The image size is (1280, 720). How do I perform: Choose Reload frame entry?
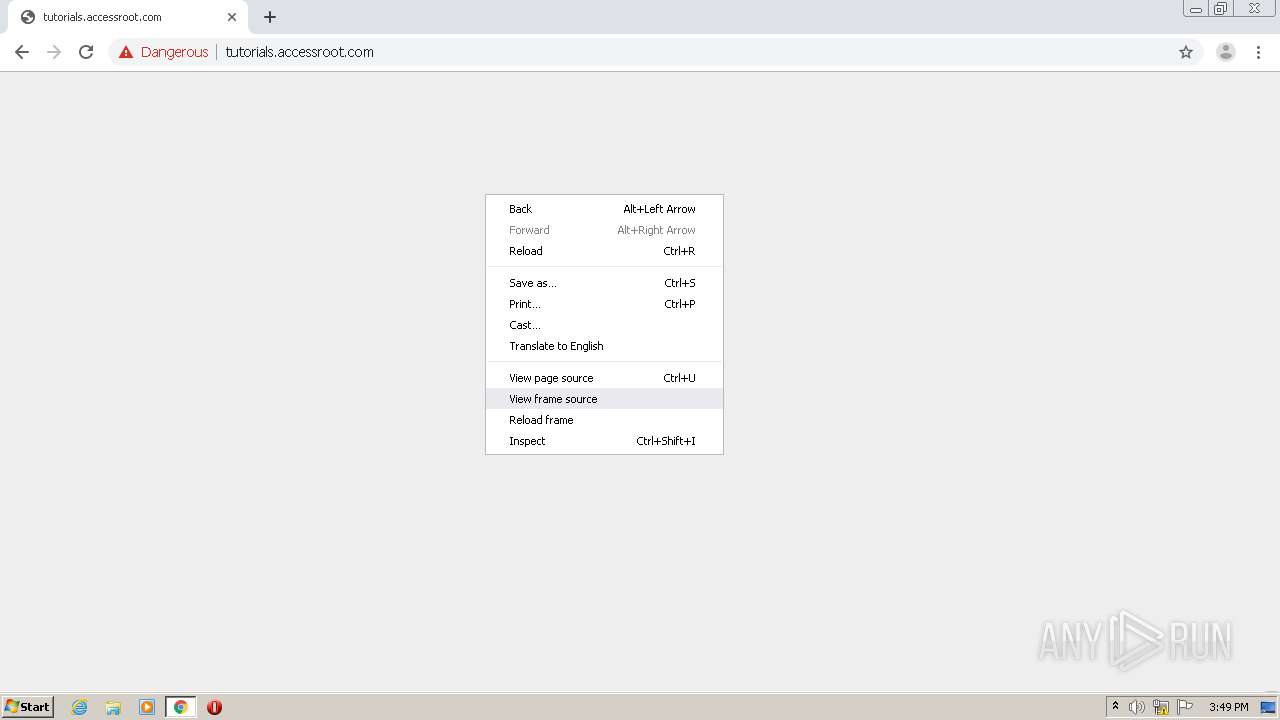[x=604, y=420]
